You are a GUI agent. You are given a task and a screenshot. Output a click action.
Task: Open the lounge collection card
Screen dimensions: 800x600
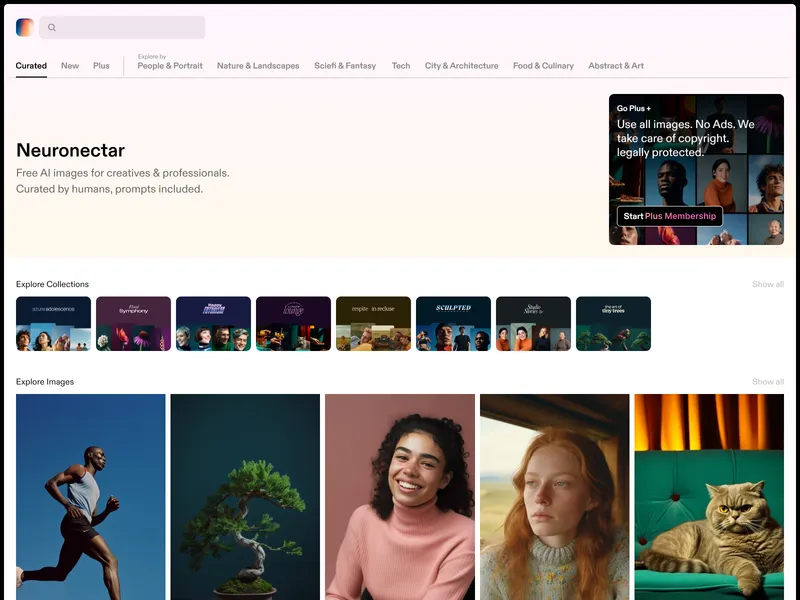pyautogui.click(x=293, y=323)
